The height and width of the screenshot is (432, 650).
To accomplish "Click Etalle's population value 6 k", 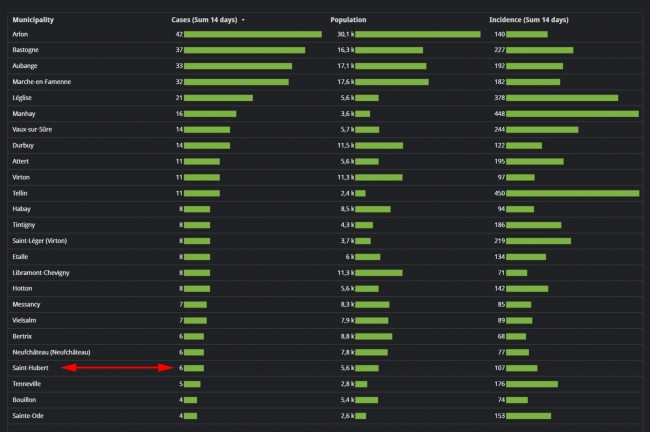I will (x=350, y=257).
